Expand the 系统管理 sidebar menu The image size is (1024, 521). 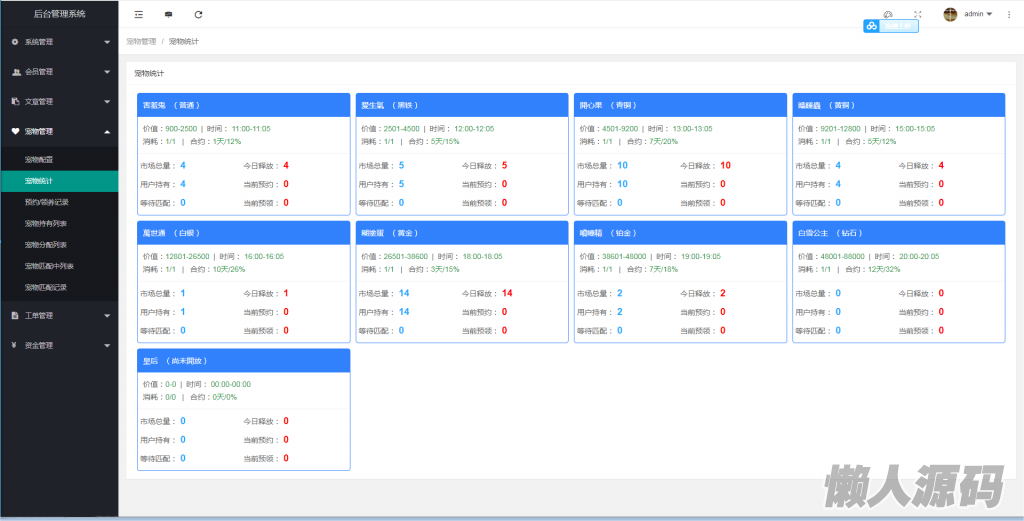(59, 42)
